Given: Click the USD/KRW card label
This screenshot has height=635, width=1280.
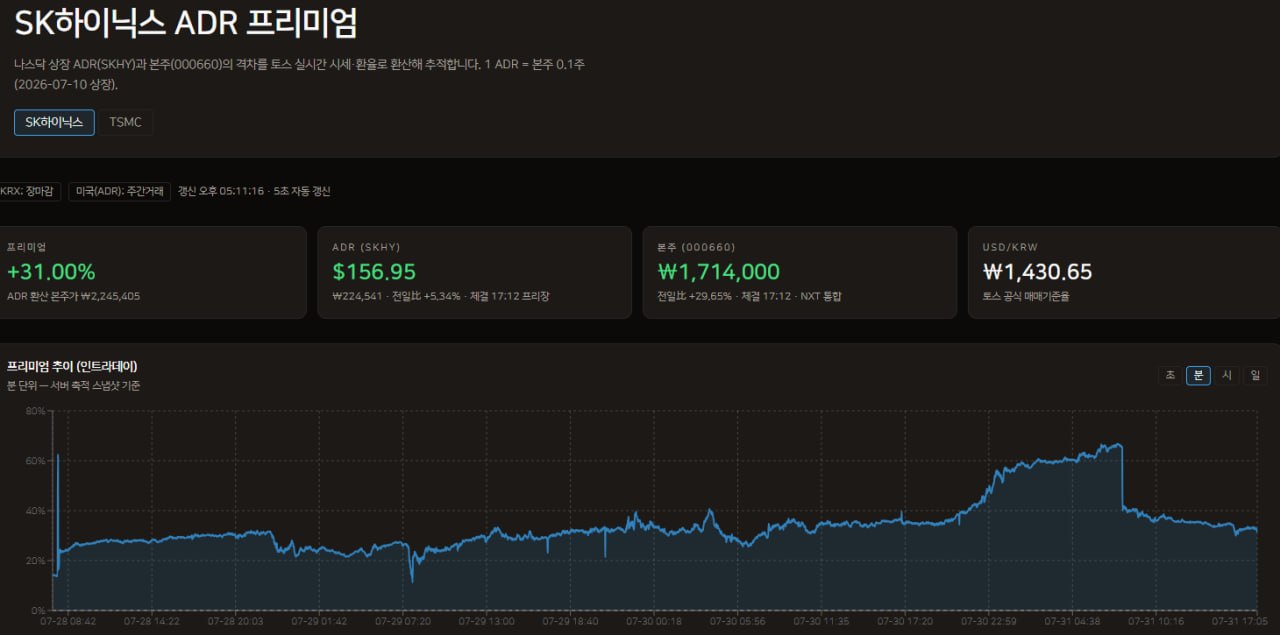Looking at the screenshot, I should (1009, 247).
